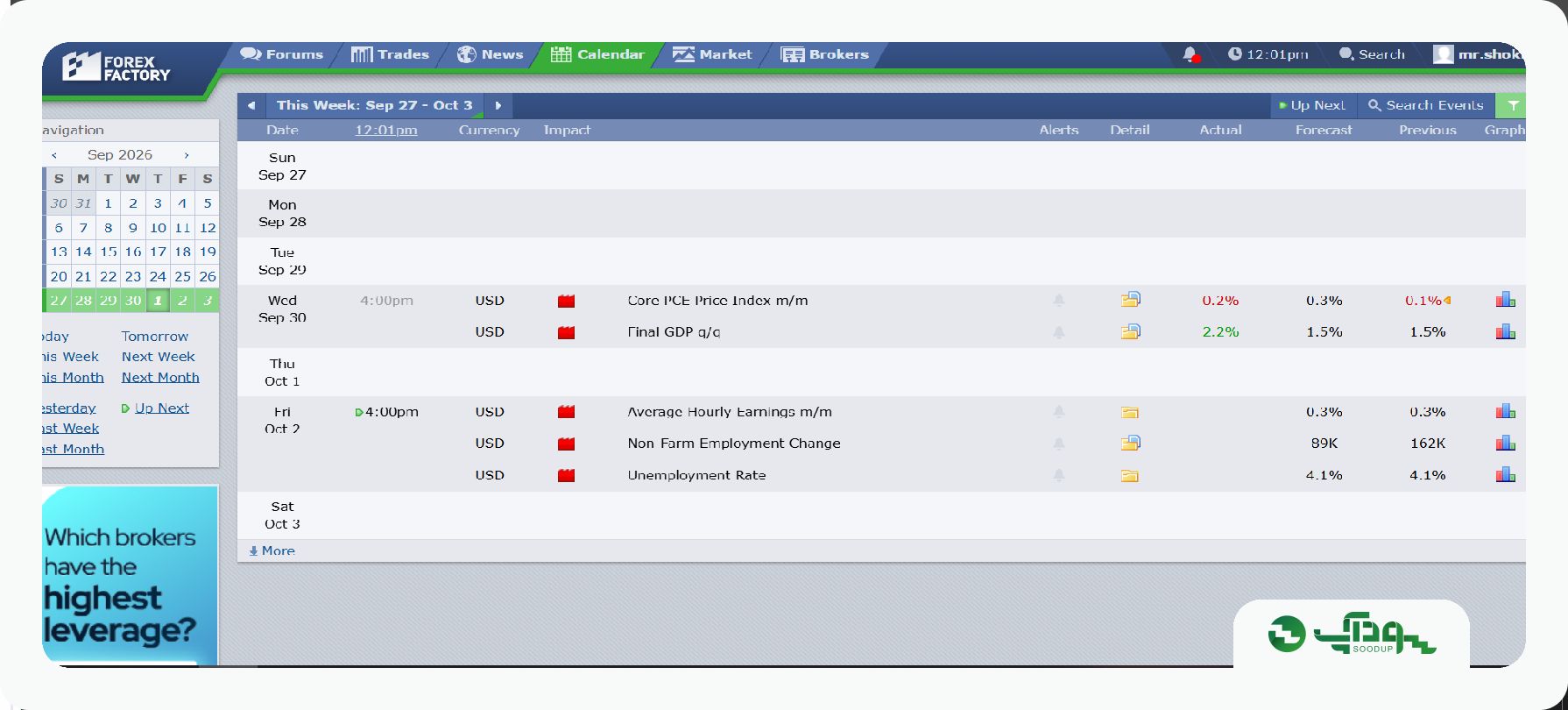Open graph for Average Hourly Earnings

[x=1505, y=411]
